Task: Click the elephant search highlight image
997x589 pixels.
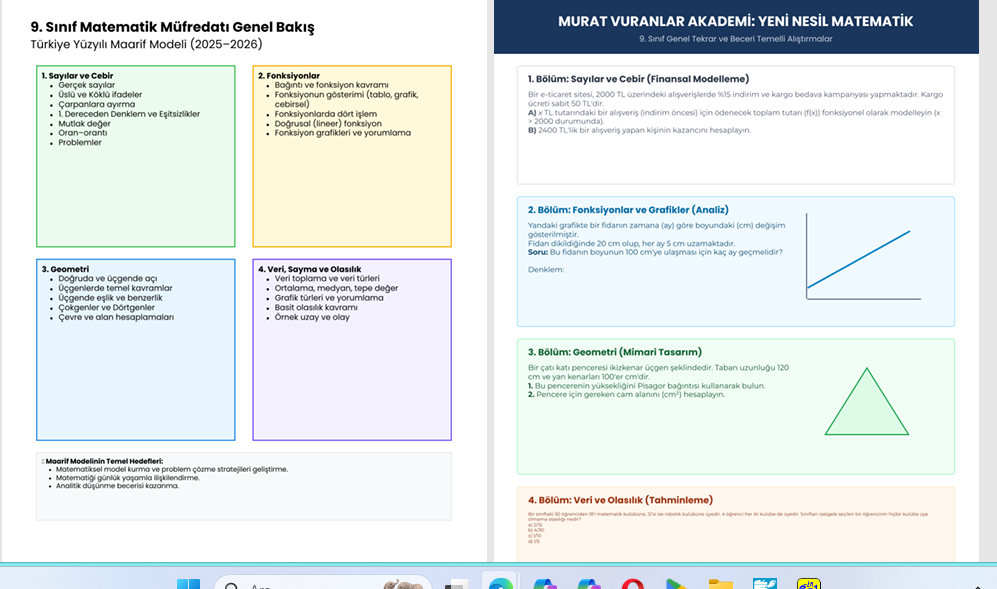Action: (402, 584)
